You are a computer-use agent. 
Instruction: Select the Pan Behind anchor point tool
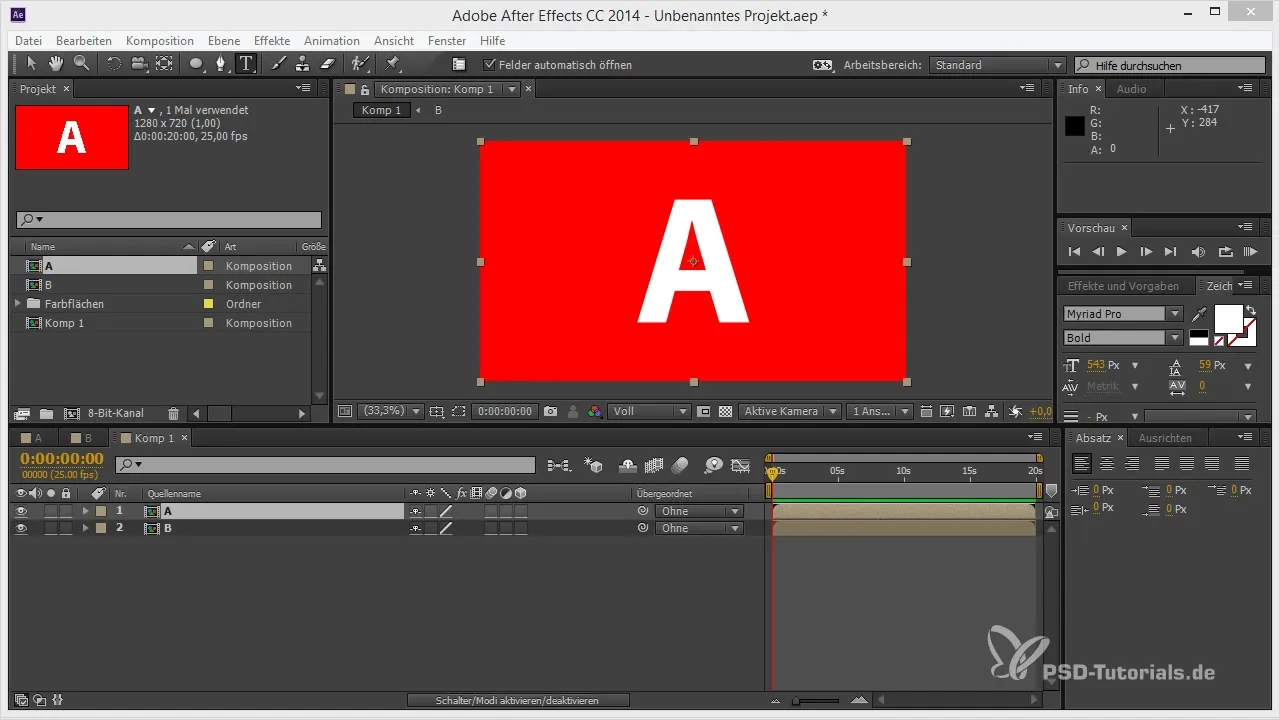(x=165, y=64)
